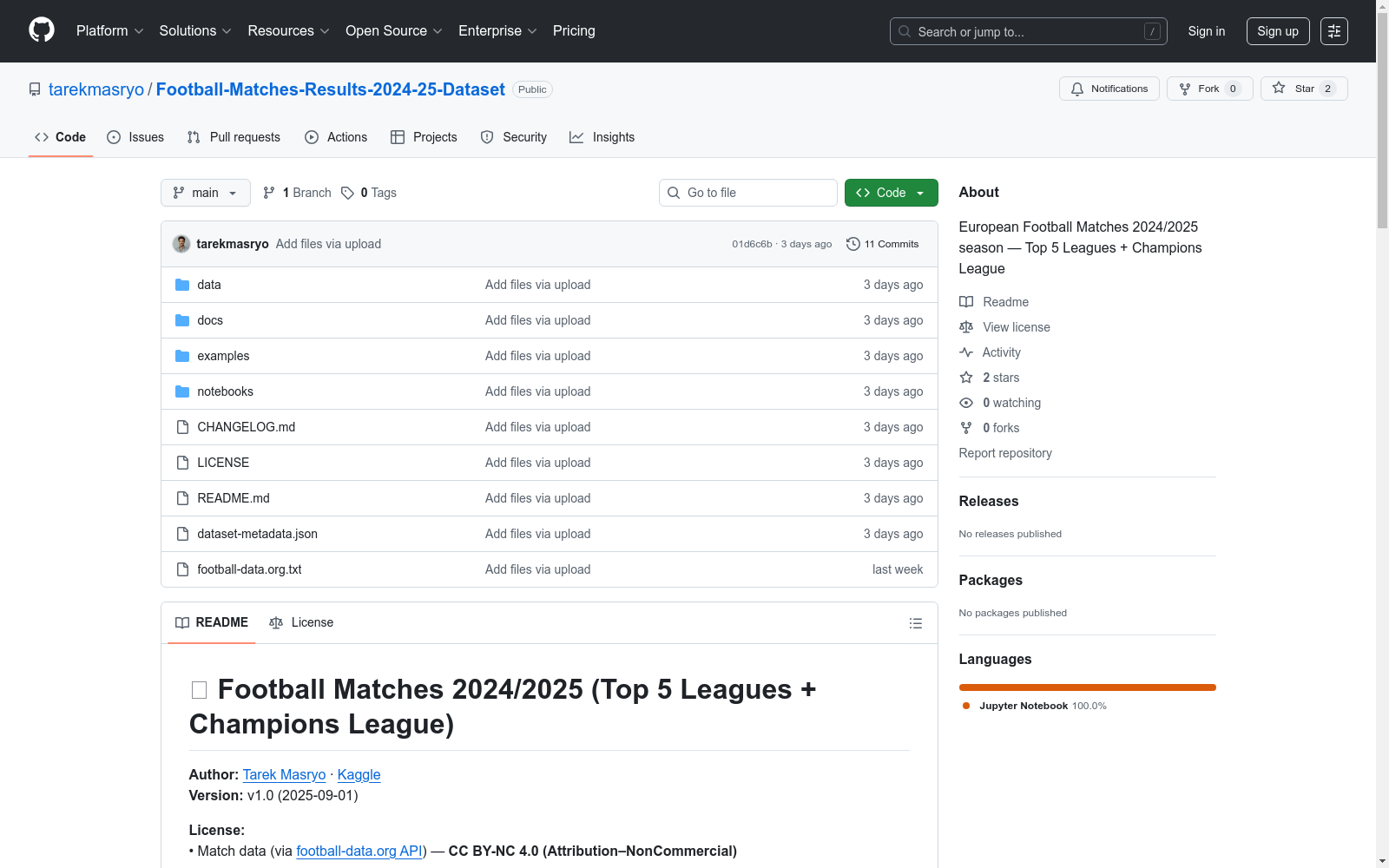The image size is (1389, 868).
Task: Click the orange Jupyter Notebook language bar
Action: (x=1087, y=687)
